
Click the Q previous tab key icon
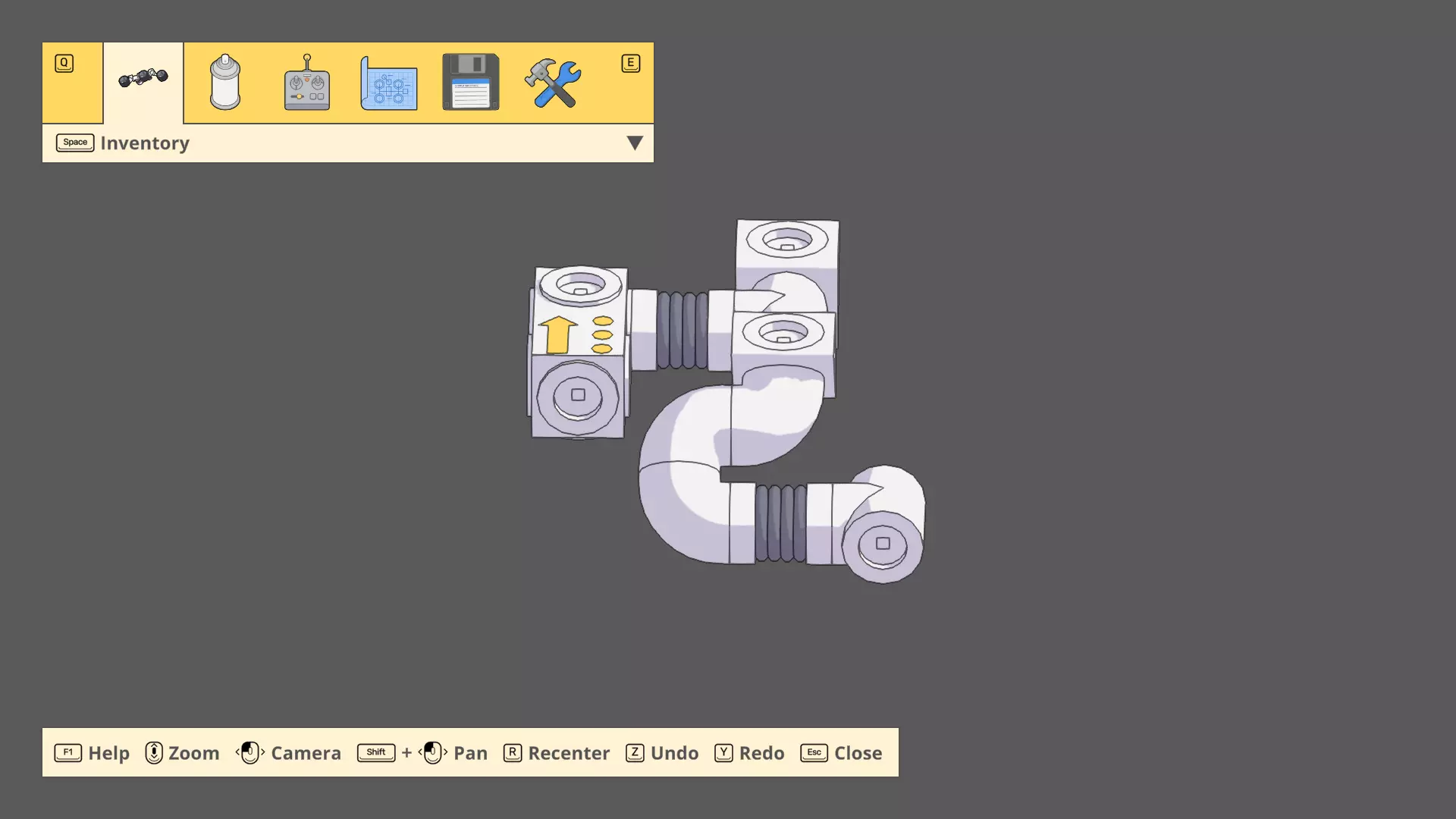[x=64, y=64]
